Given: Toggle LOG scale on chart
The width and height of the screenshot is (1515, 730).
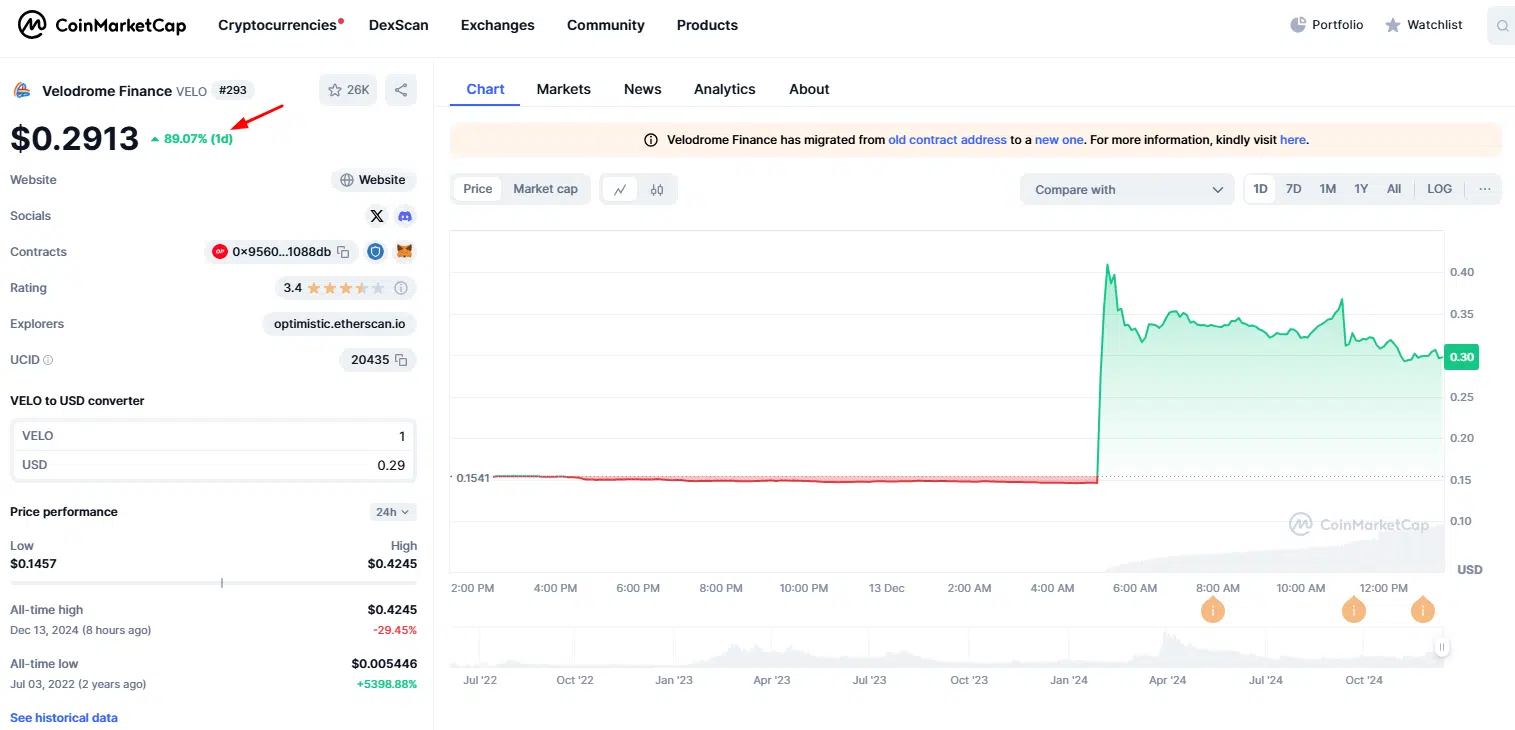Looking at the screenshot, I should point(1440,189).
